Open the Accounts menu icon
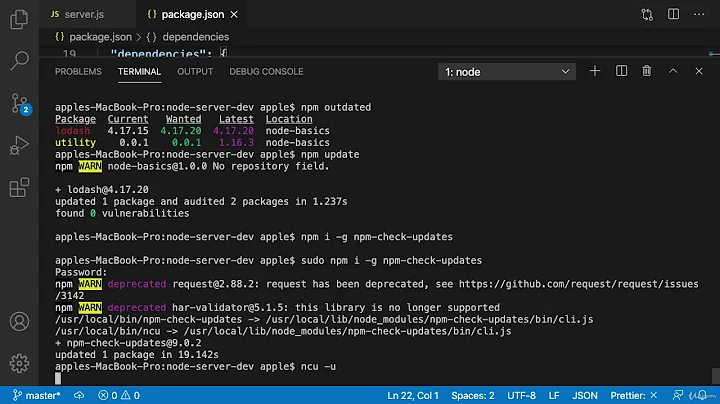The height and width of the screenshot is (404, 720). point(19,321)
